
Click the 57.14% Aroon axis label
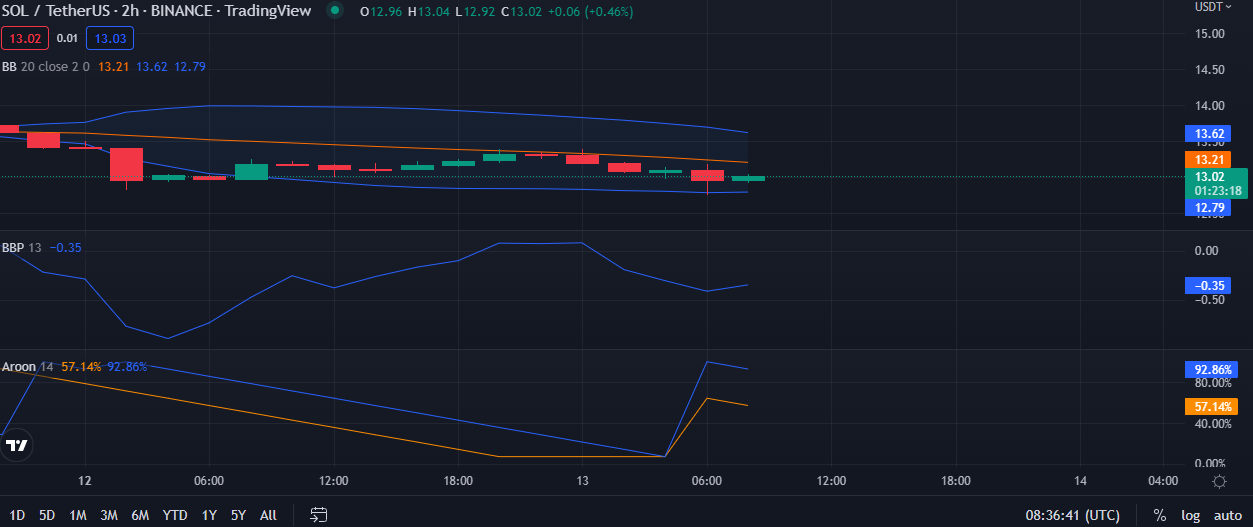tap(1210, 406)
